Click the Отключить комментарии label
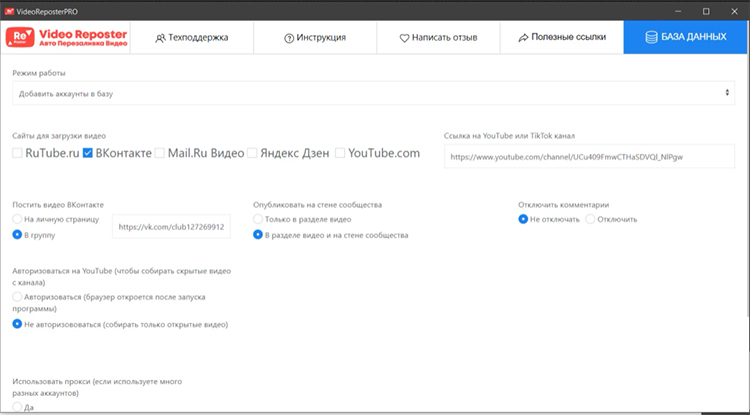This screenshot has height=415, width=750. pyautogui.click(x=563, y=205)
